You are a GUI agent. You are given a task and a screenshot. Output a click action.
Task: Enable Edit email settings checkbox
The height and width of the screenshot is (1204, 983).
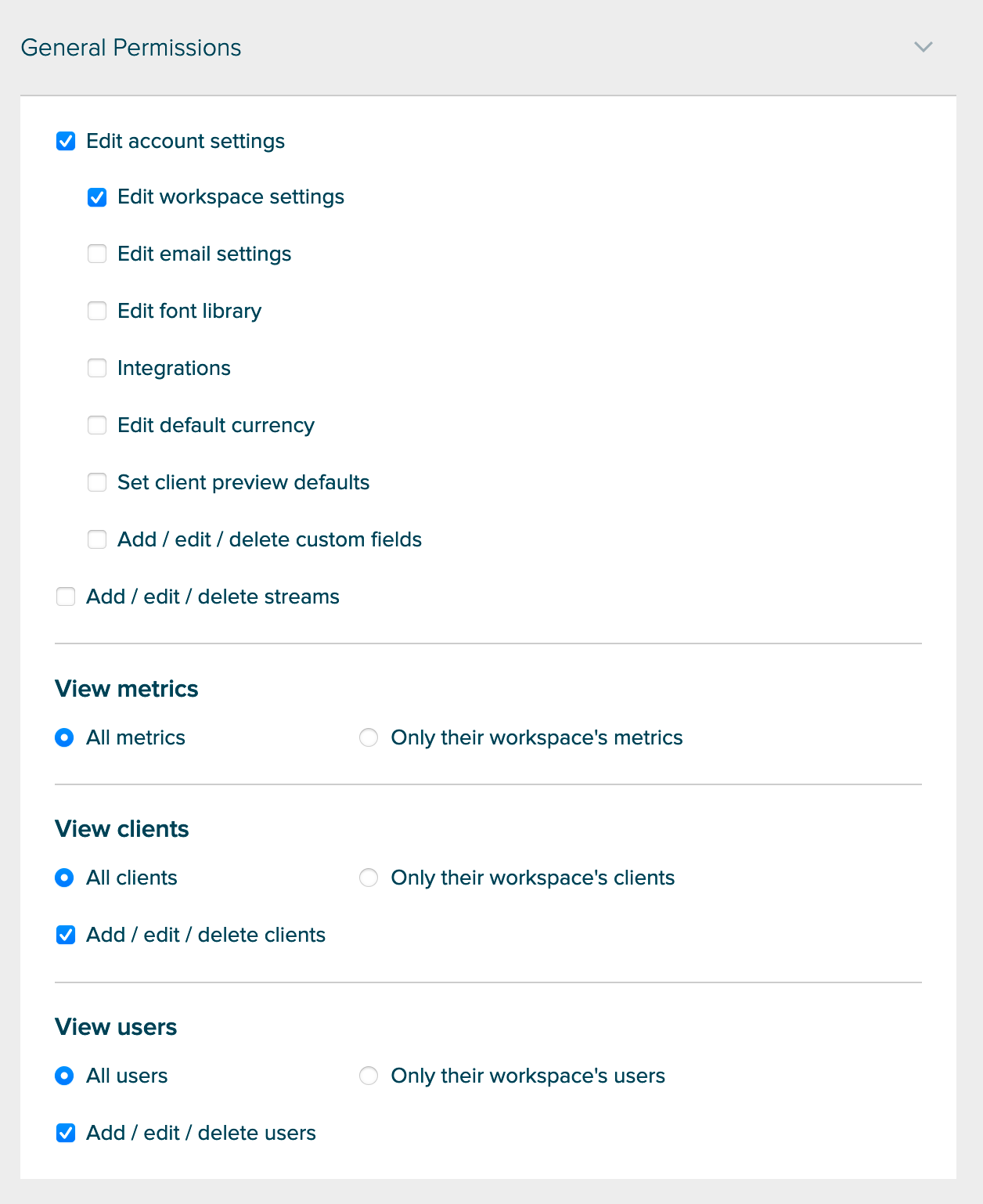coord(97,254)
